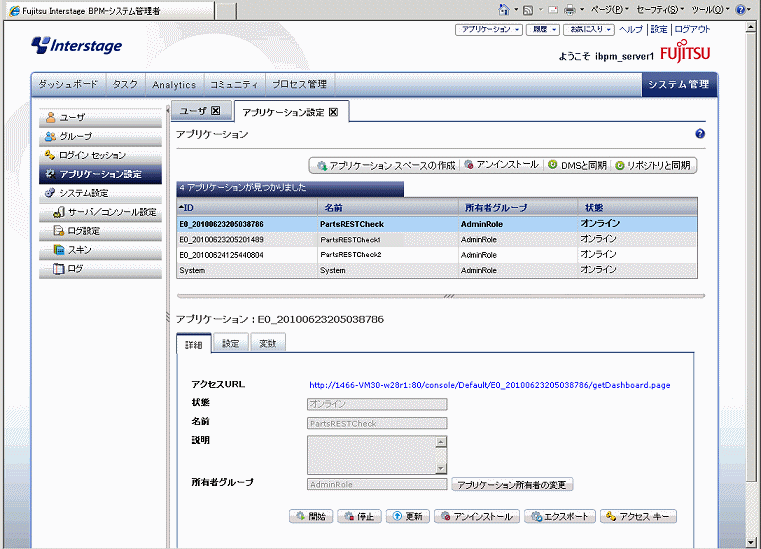Image resolution: width=761 pixels, height=549 pixels.
Task: Click the ユーザ sidebar icon
Action: click(50, 117)
